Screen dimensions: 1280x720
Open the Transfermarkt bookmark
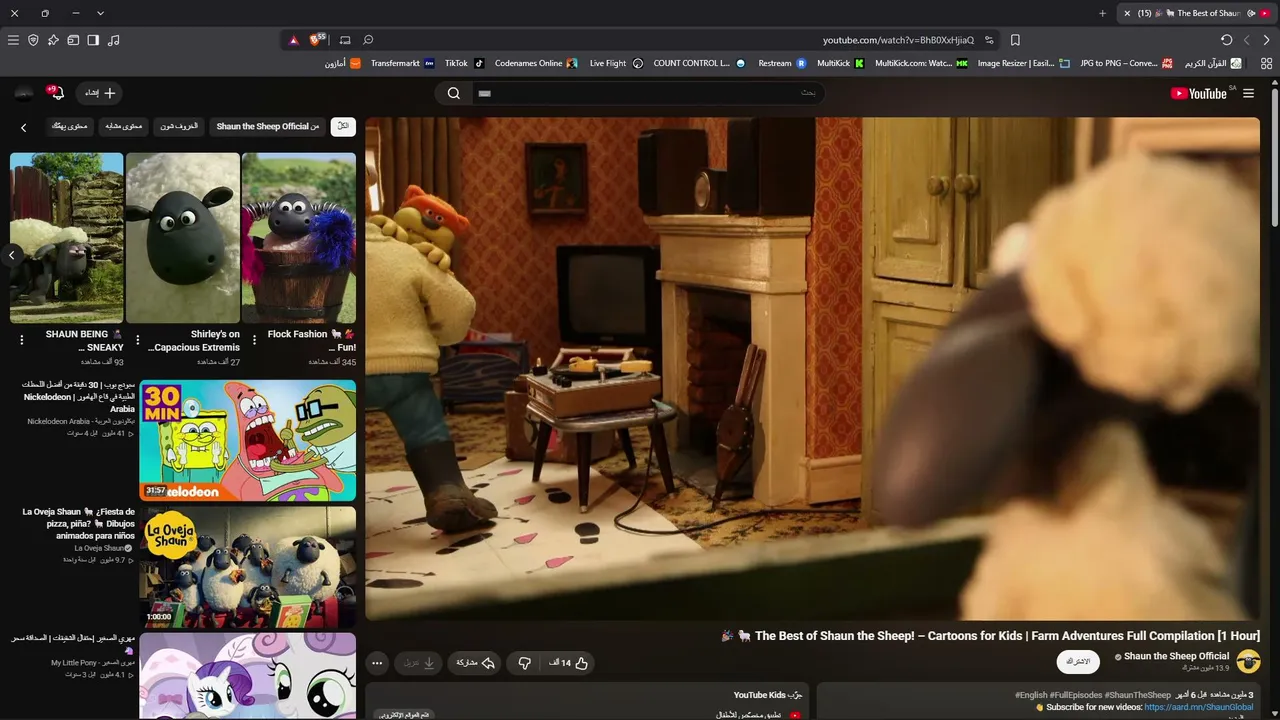402,63
